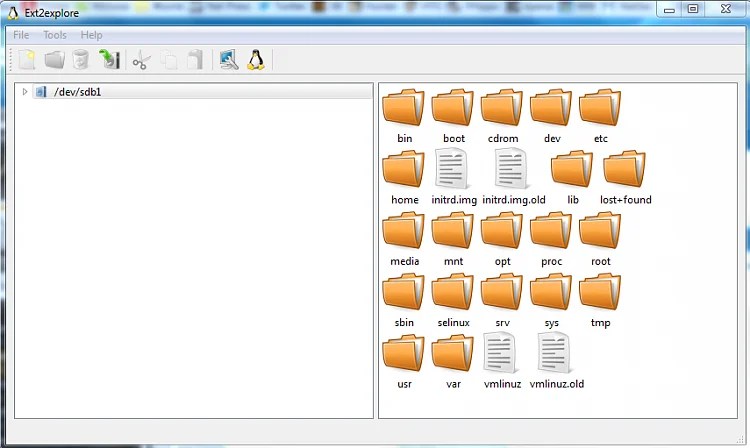Select the srv folder icon
This screenshot has height=448, width=750.
(502, 292)
